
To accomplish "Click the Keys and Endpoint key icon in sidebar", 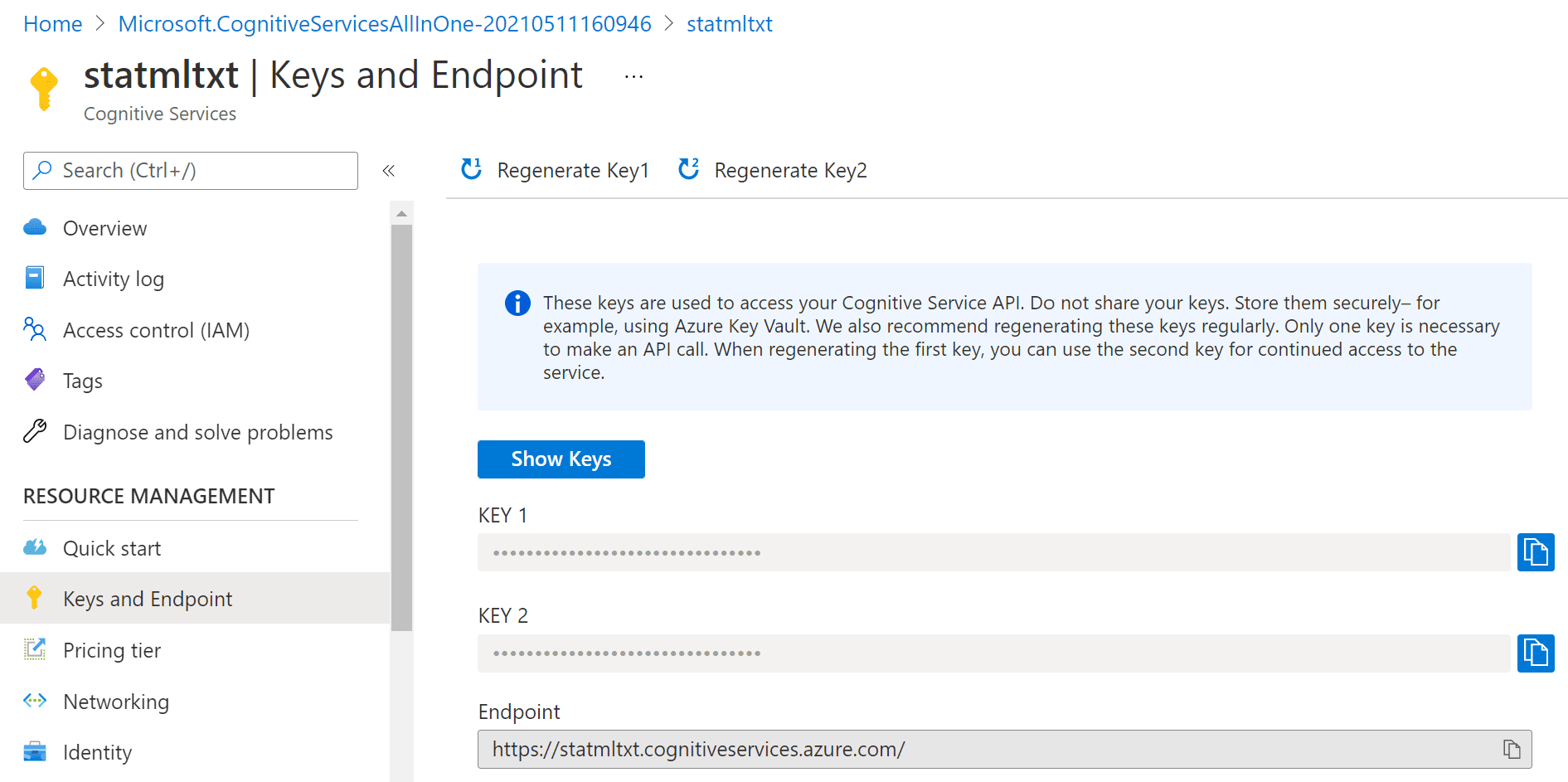I will click(34, 598).
